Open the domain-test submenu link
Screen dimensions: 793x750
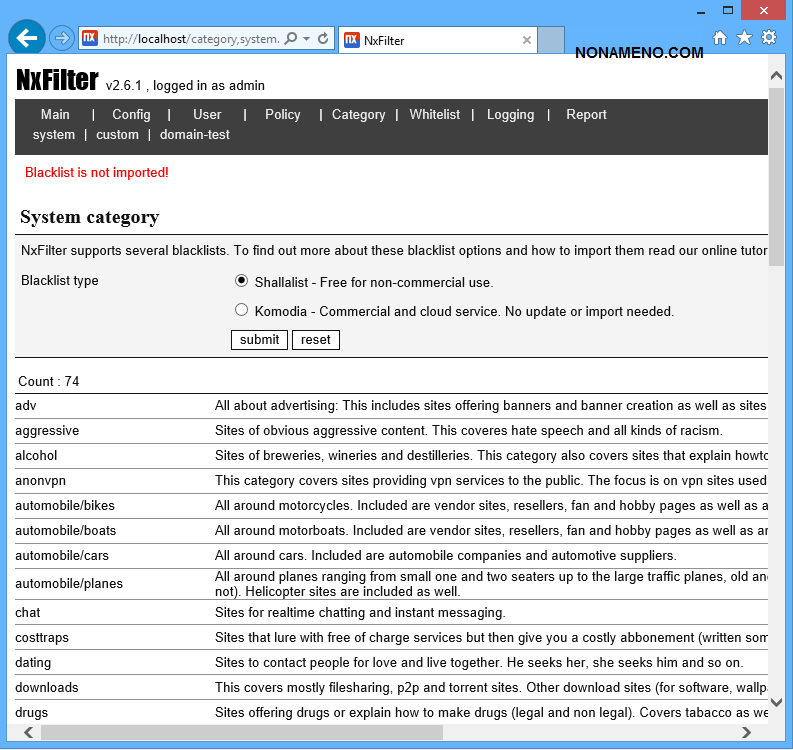[194, 135]
